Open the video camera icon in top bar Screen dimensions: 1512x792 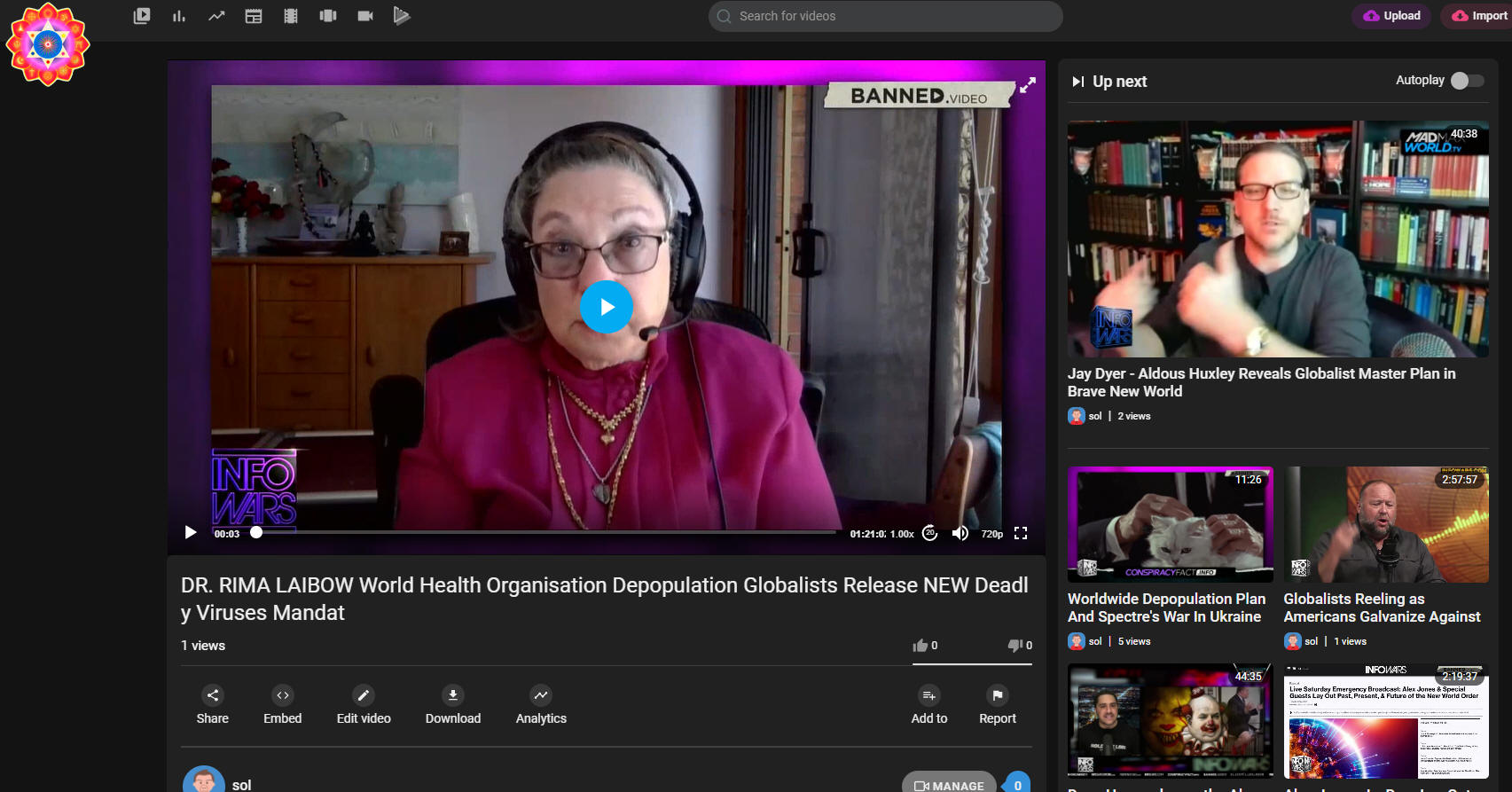(x=365, y=16)
